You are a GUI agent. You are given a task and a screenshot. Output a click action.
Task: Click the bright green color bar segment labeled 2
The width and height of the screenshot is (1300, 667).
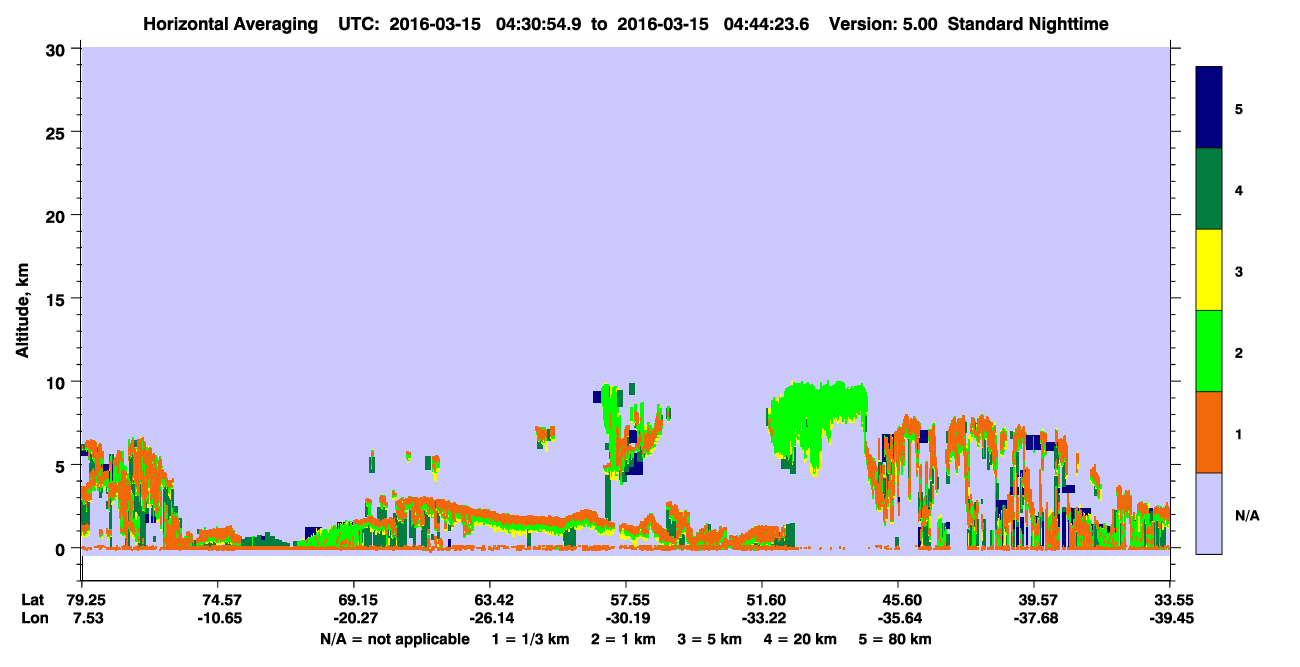1209,351
